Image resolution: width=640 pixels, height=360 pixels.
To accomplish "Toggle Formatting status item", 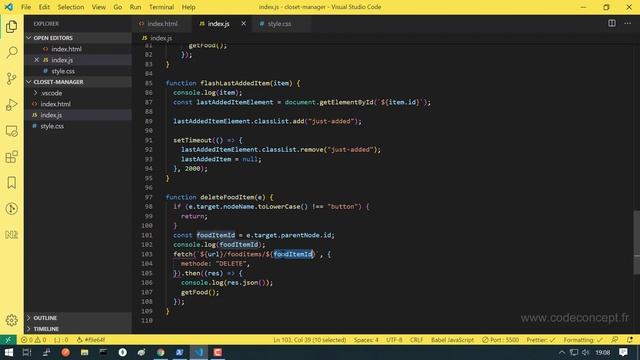I will [x=583, y=340].
